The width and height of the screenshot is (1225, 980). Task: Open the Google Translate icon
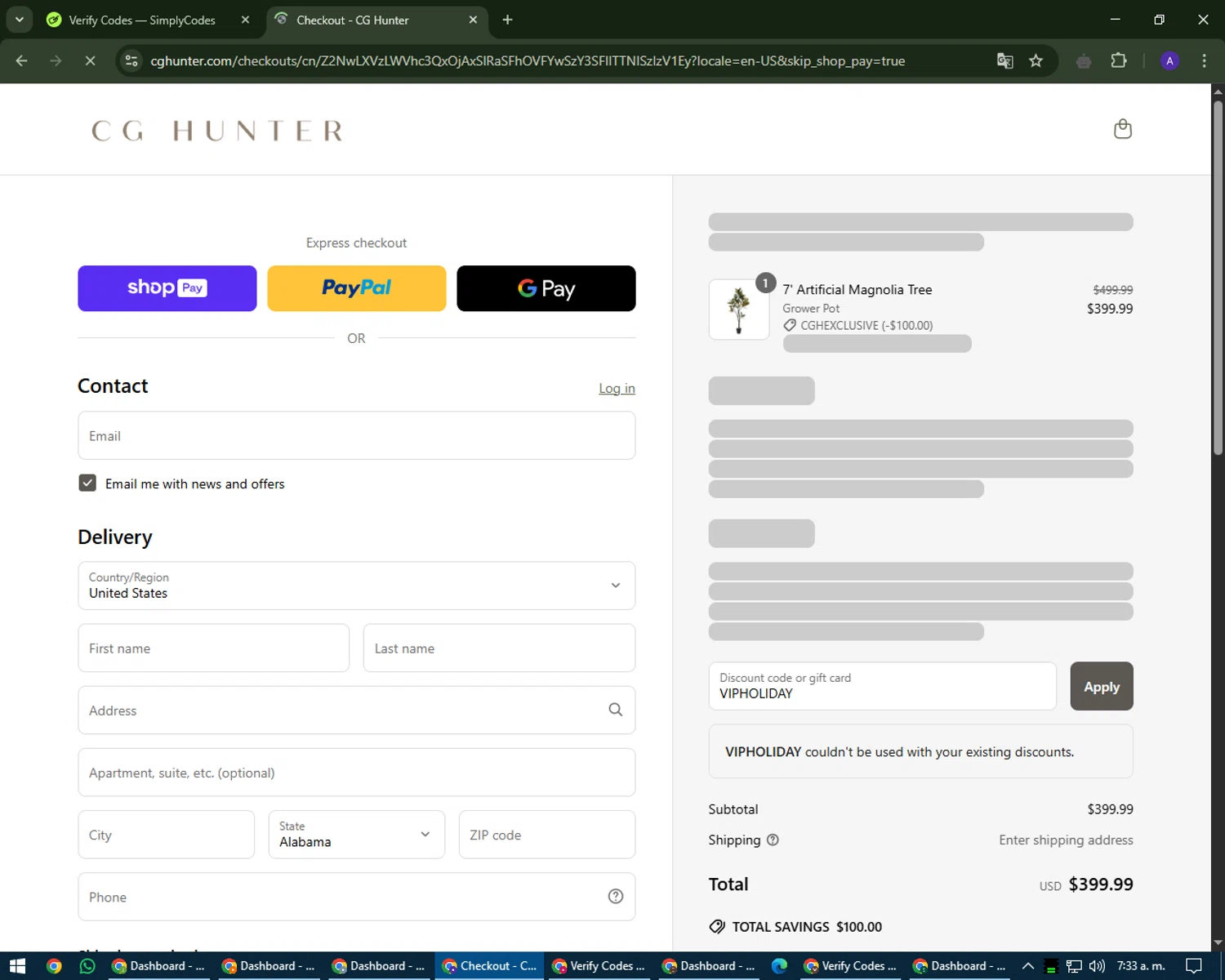pos(1005,60)
